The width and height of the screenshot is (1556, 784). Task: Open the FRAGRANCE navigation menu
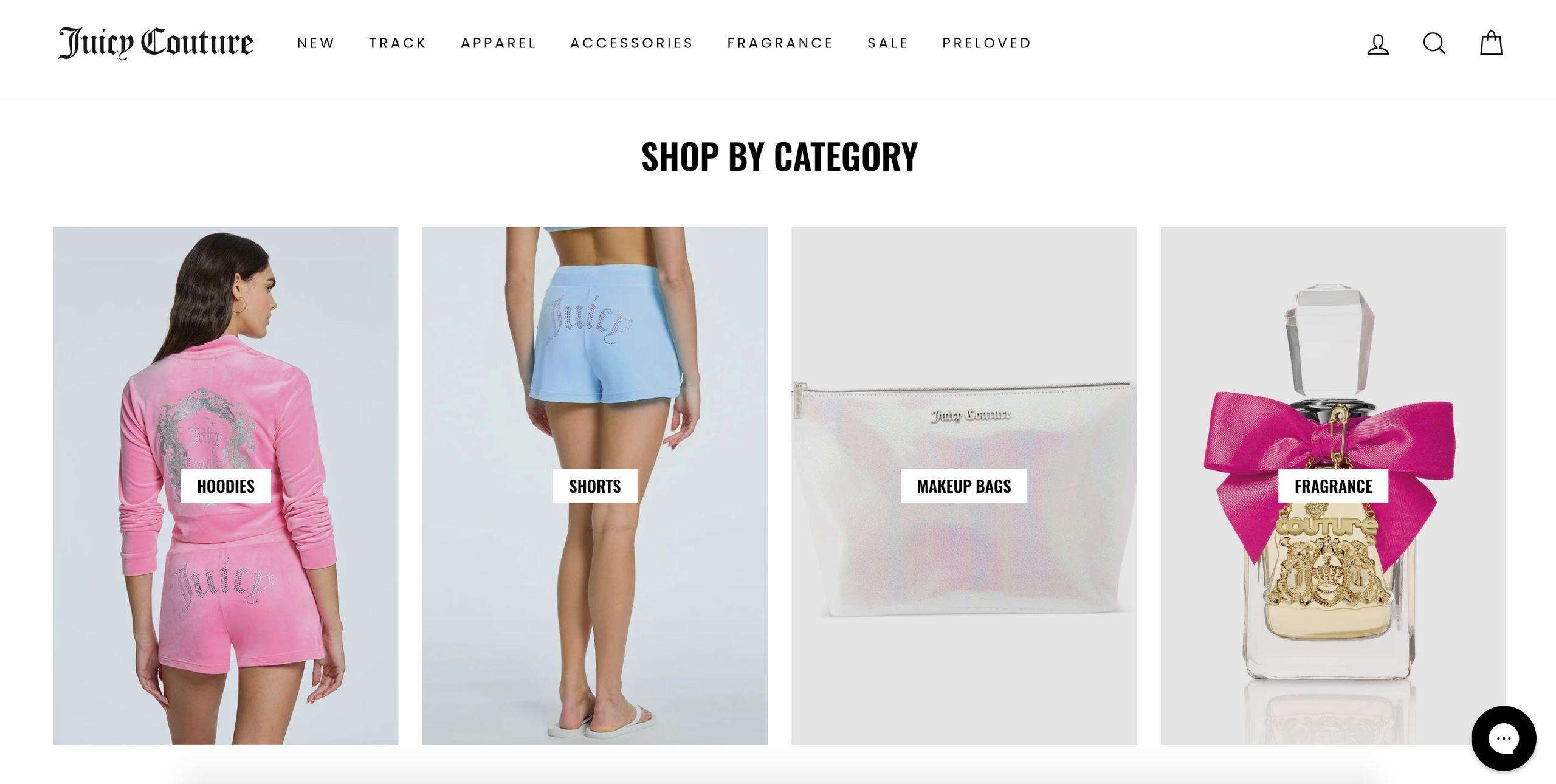click(x=780, y=43)
